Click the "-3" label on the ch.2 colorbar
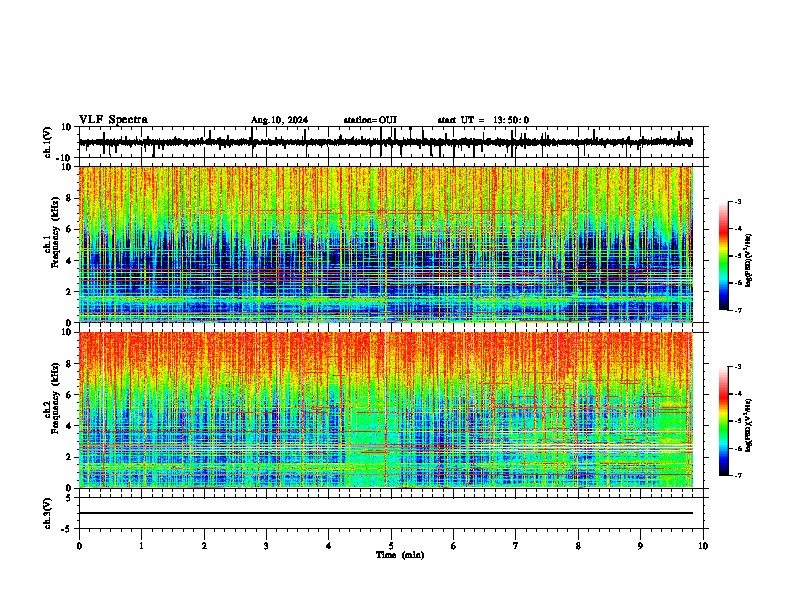Screen dimensions: 792x612 tap(737, 367)
